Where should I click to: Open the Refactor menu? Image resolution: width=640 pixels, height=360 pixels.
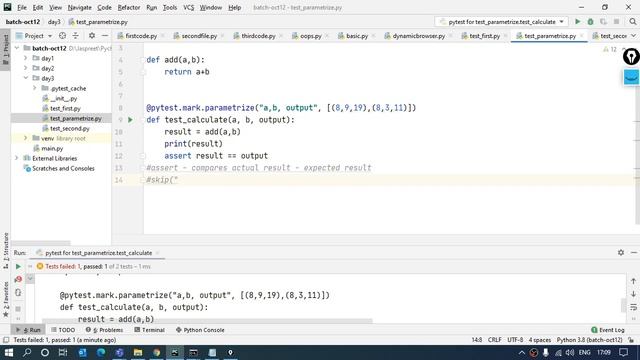point(129,7)
